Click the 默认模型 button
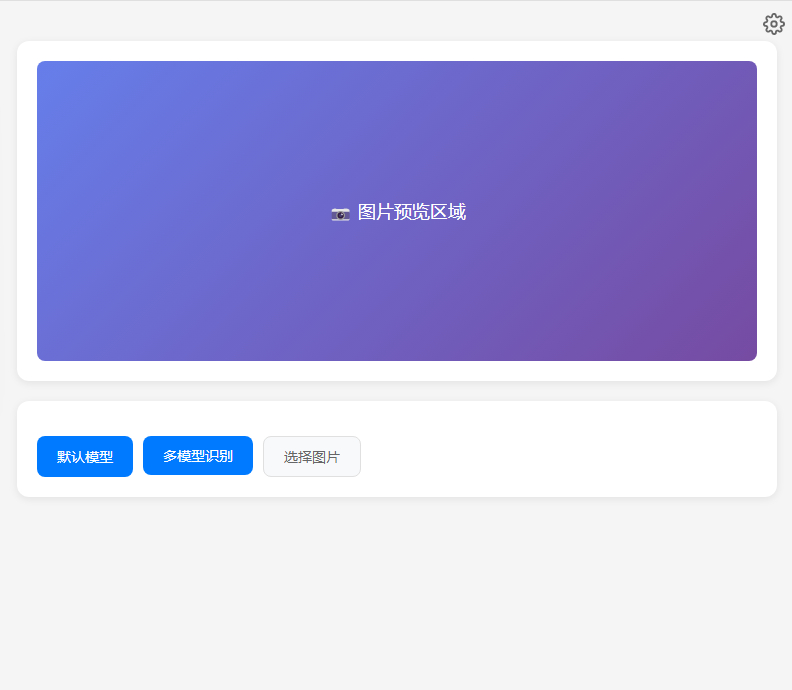Screen dimensions: 792x690 coord(85,457)
